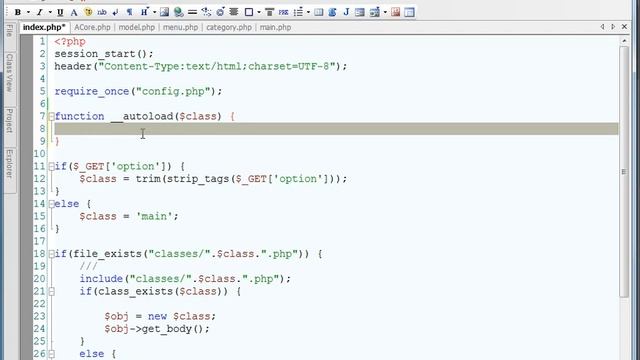
Task: Open the main.php tab
Action: (276, 27)
